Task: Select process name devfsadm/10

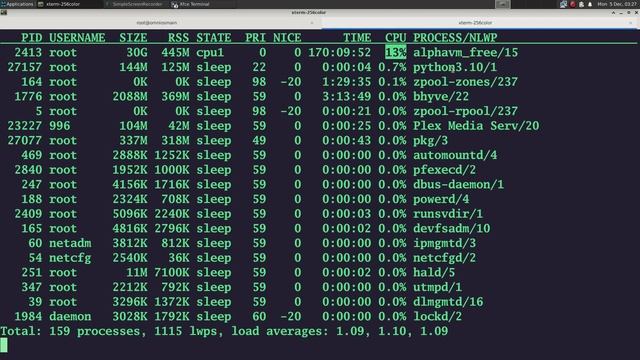Action: pos(451,229)
